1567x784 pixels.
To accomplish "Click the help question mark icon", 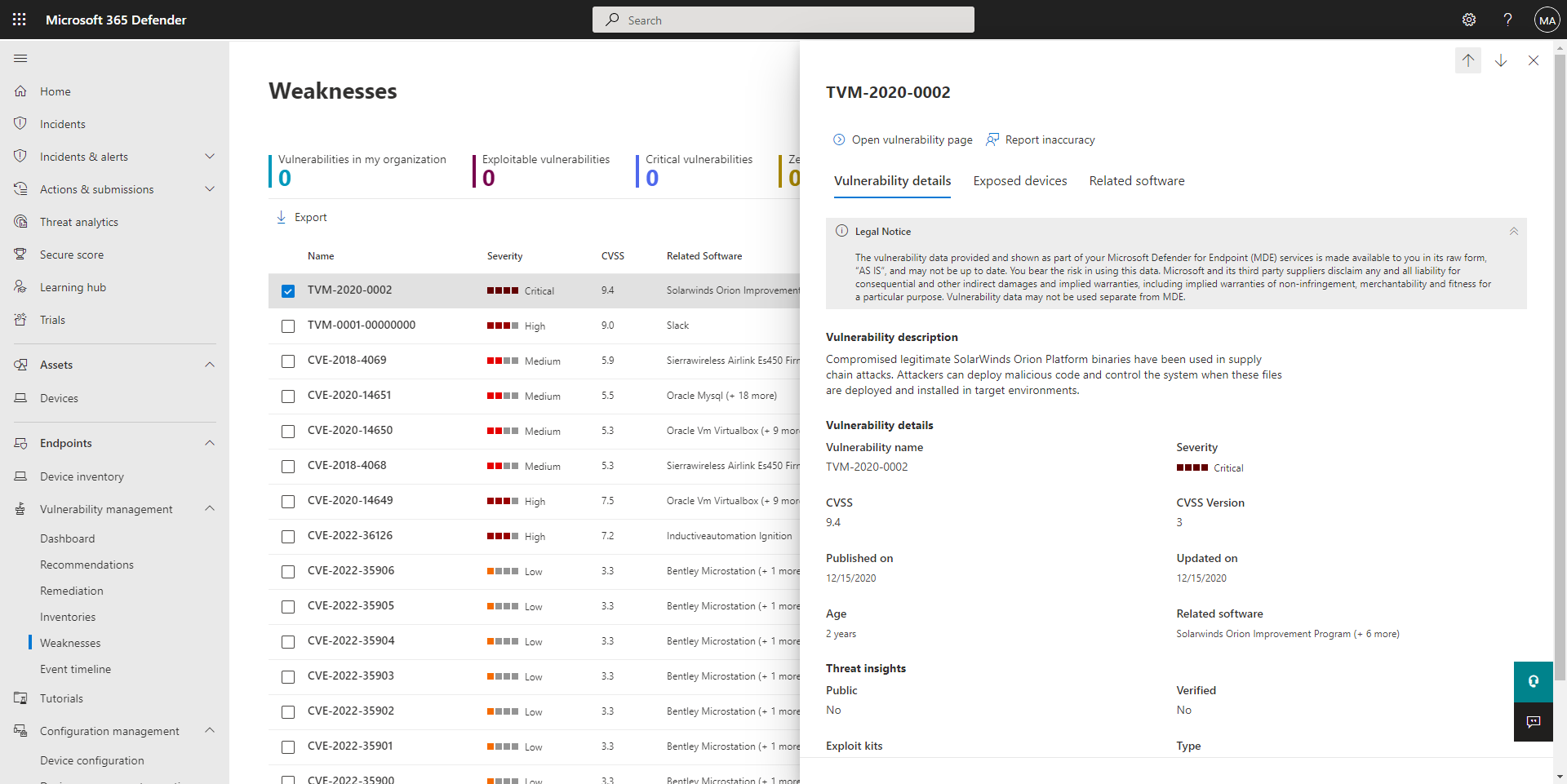I will click(1507, 20).
